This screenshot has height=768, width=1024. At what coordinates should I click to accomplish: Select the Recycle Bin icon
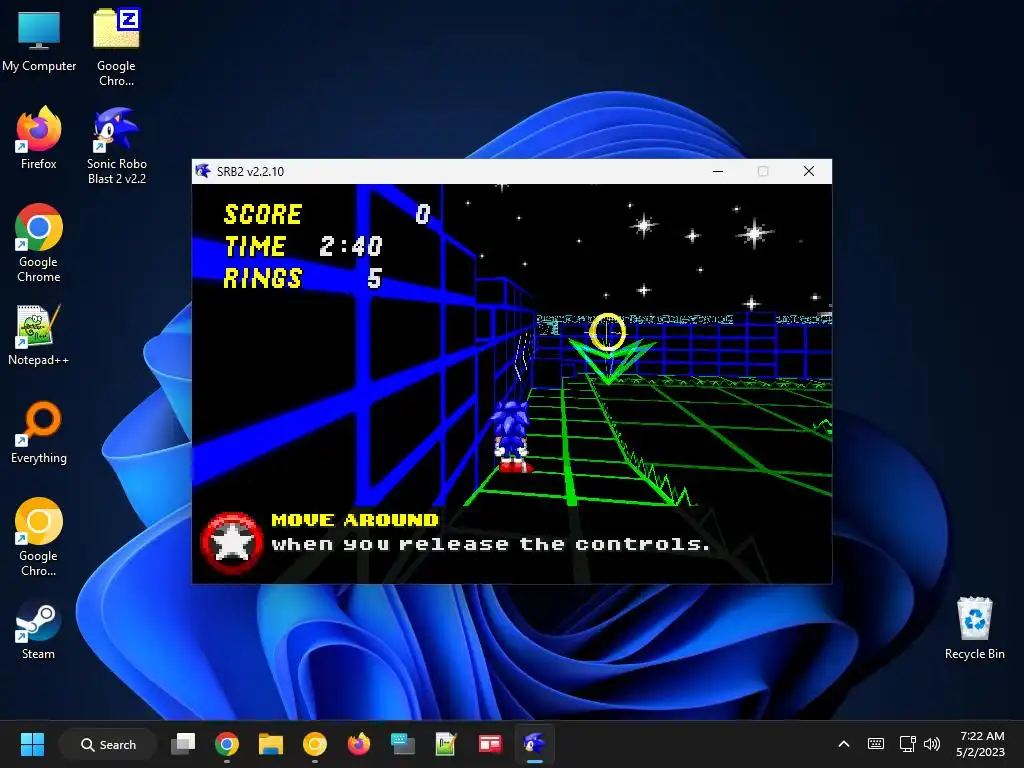point(974,629)
